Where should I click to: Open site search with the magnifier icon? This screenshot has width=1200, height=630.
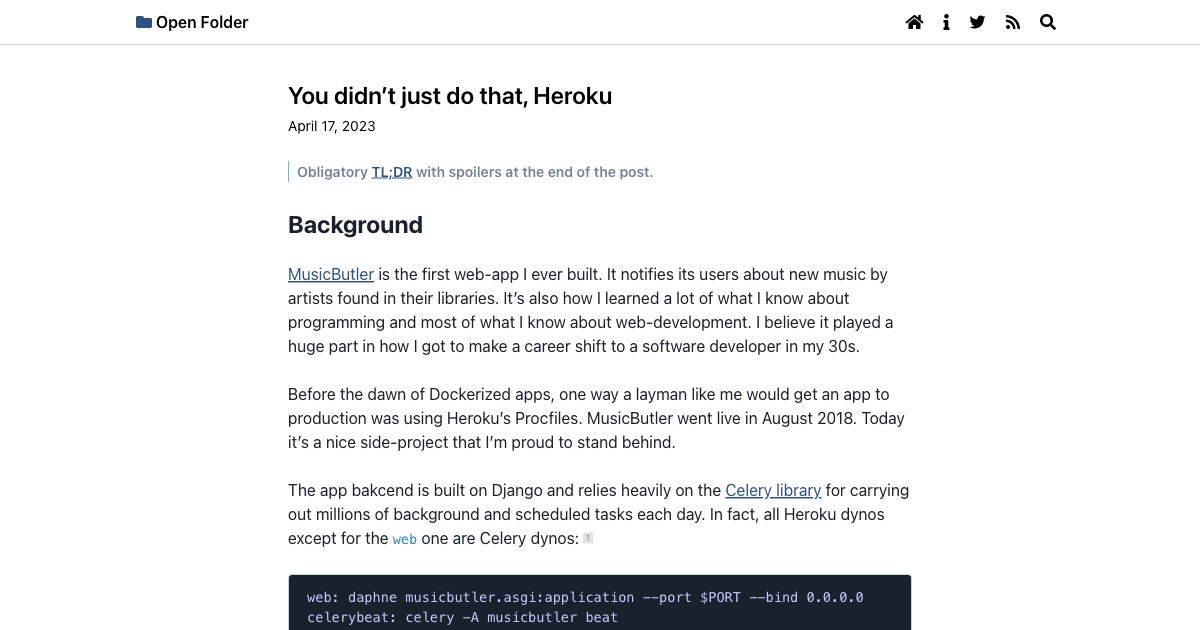tap(1048, 22)
